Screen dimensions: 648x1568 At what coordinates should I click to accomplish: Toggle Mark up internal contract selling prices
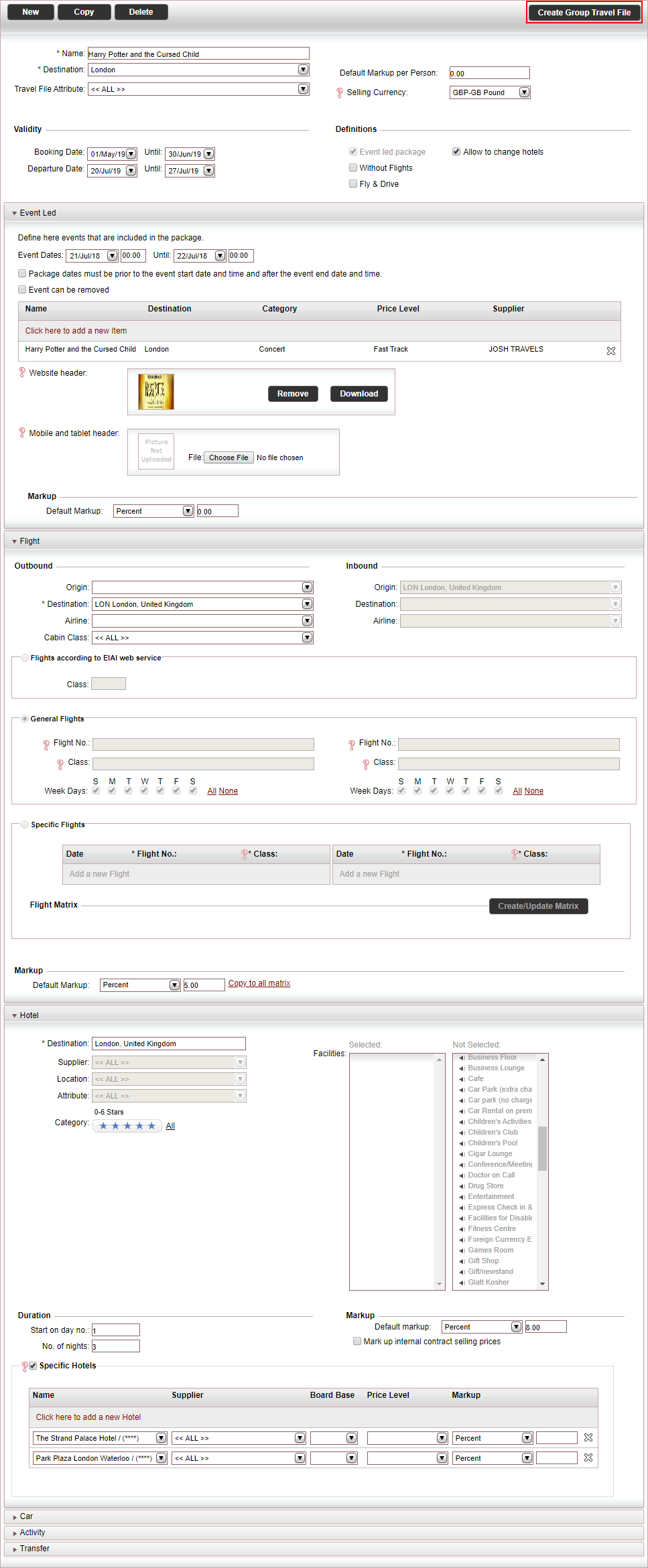click(x=357, y=1341)
